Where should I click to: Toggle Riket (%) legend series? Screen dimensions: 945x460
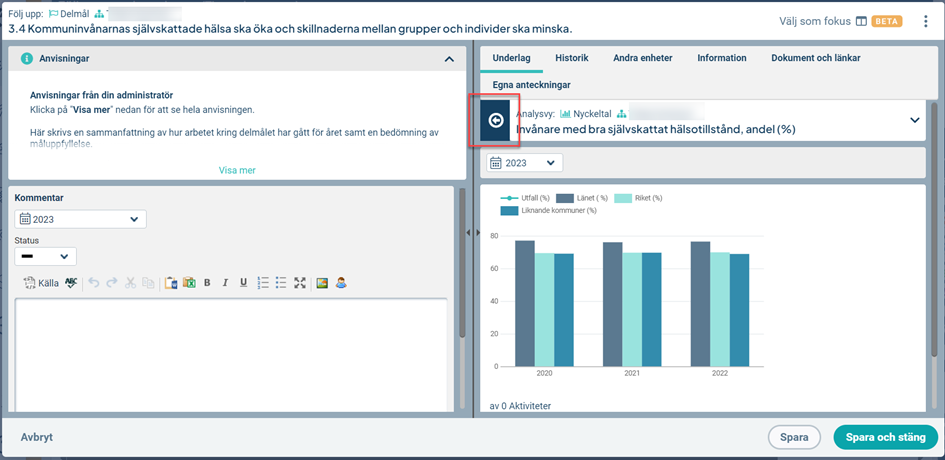click(638, 198)
